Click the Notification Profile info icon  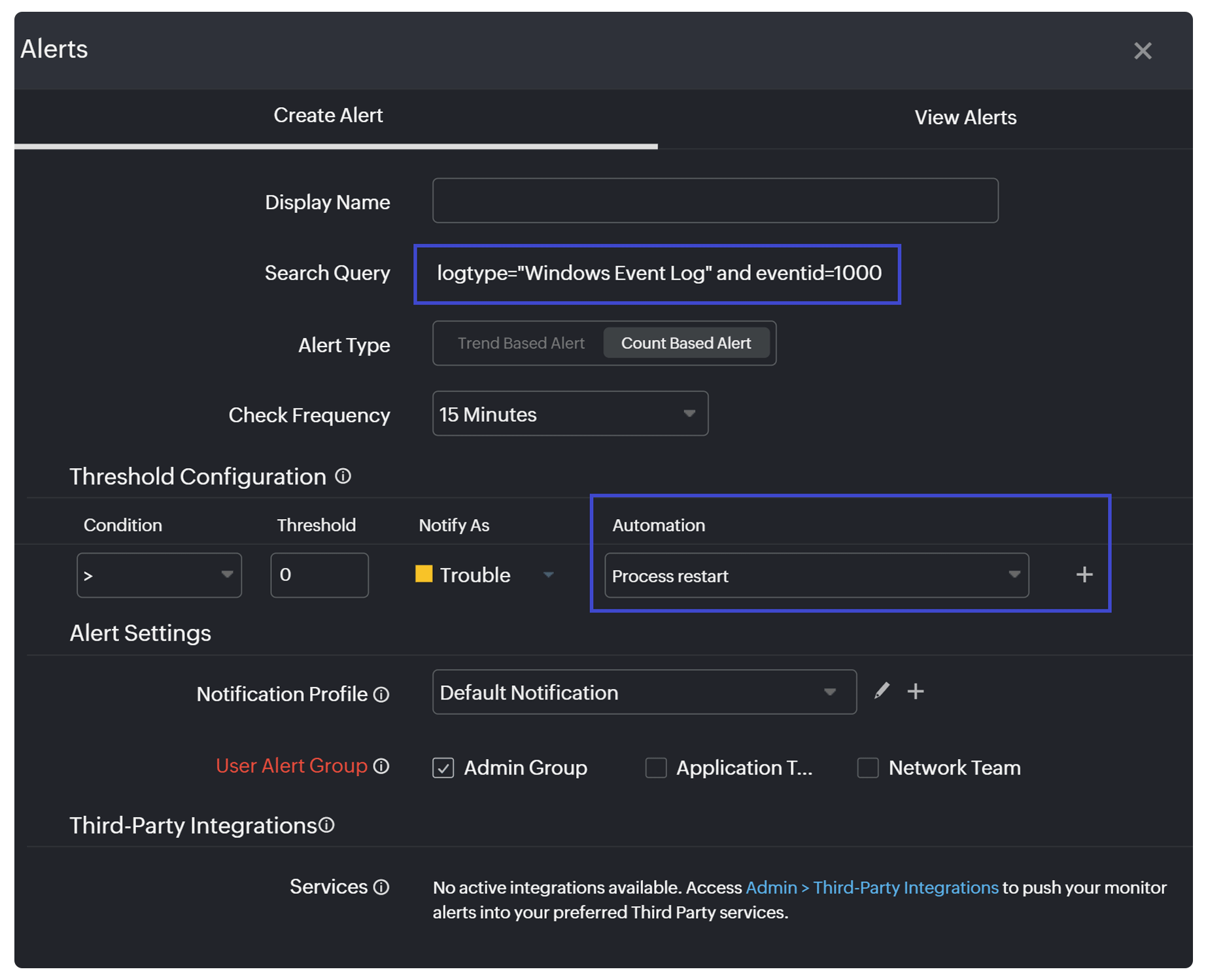[381, 695]
